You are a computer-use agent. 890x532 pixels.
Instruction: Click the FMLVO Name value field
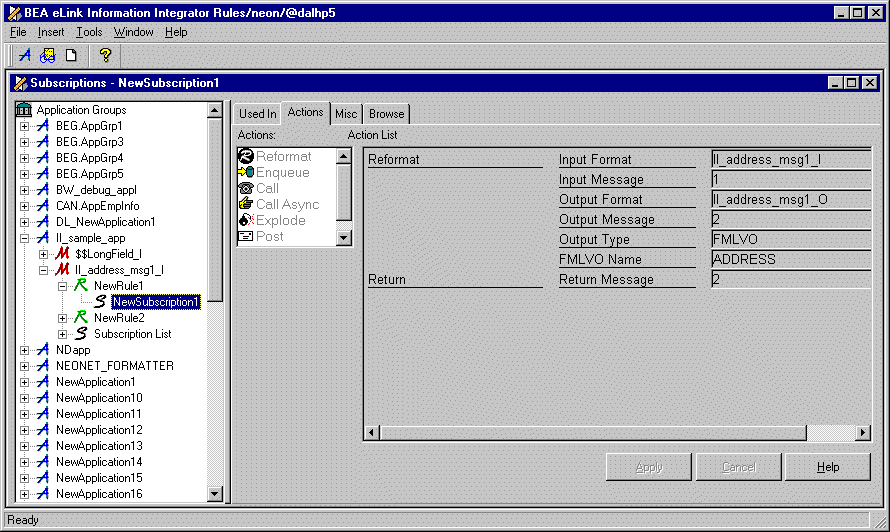coord(791,259)
